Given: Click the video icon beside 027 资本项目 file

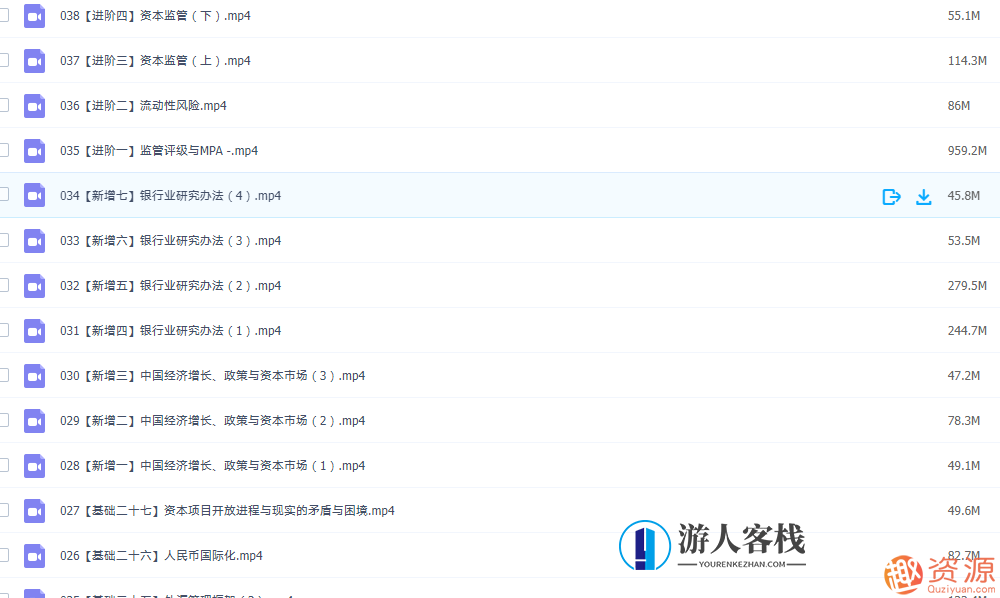Looking at the screenshot, I should [34, 510].
